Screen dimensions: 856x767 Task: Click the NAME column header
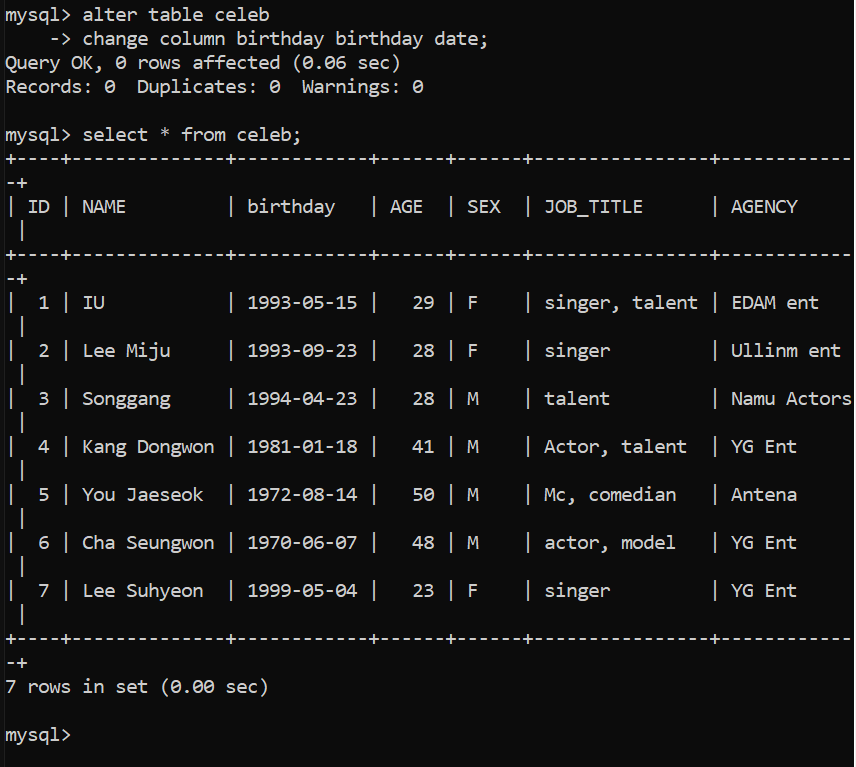104,206
